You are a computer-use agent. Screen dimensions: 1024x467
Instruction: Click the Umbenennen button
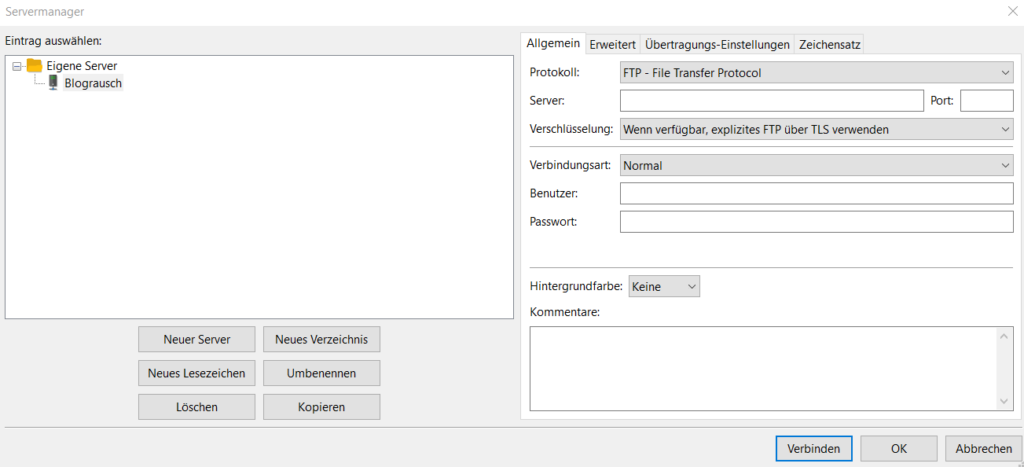(321, 373)
